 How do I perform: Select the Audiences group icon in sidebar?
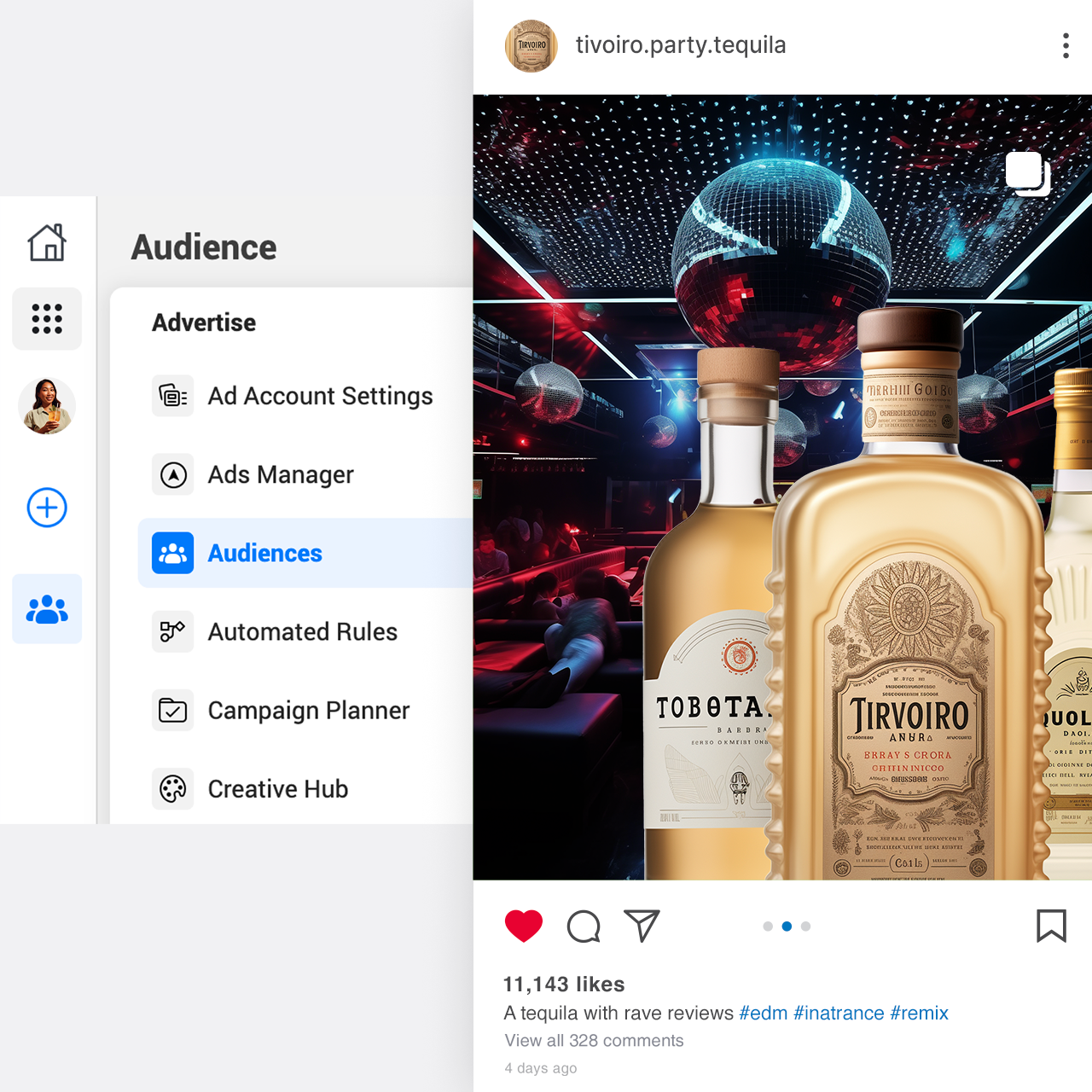[47, 609]
